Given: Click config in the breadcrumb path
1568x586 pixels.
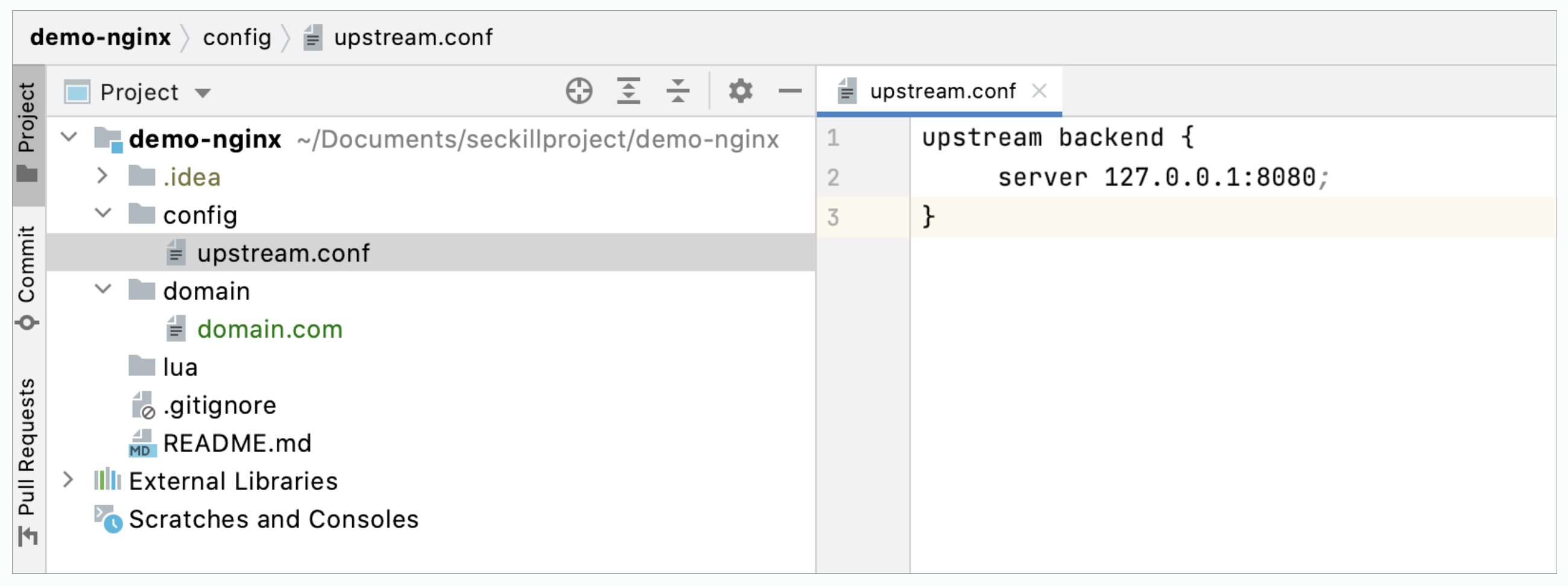Looking at the screenshot, I should pyautogui.click(x=237, y=38).
